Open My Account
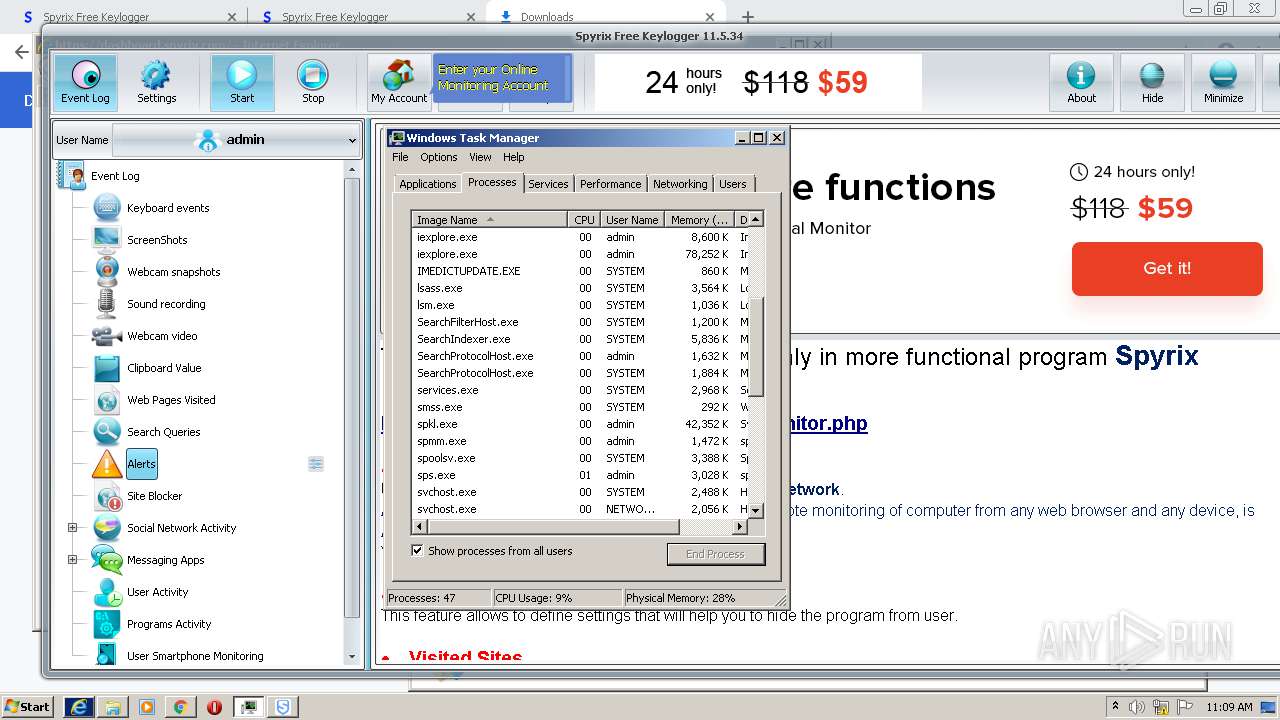The image size is (1280, 720). [399, 82]
